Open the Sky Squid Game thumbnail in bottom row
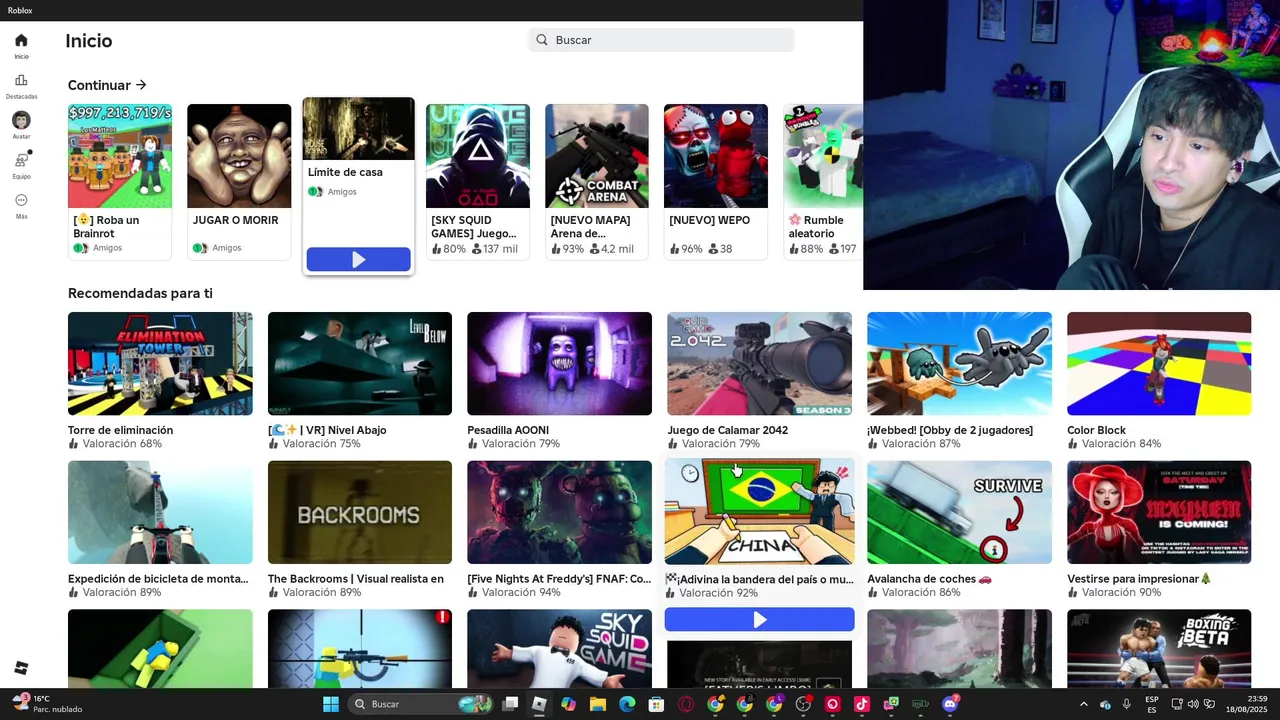The width and height of the screenshot is (1280, 720). coord(559,648)
